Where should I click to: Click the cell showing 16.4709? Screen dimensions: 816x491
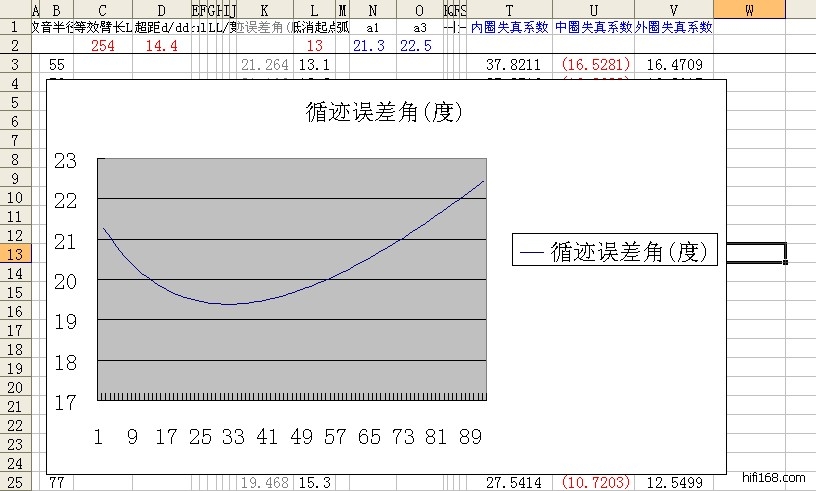673,65
